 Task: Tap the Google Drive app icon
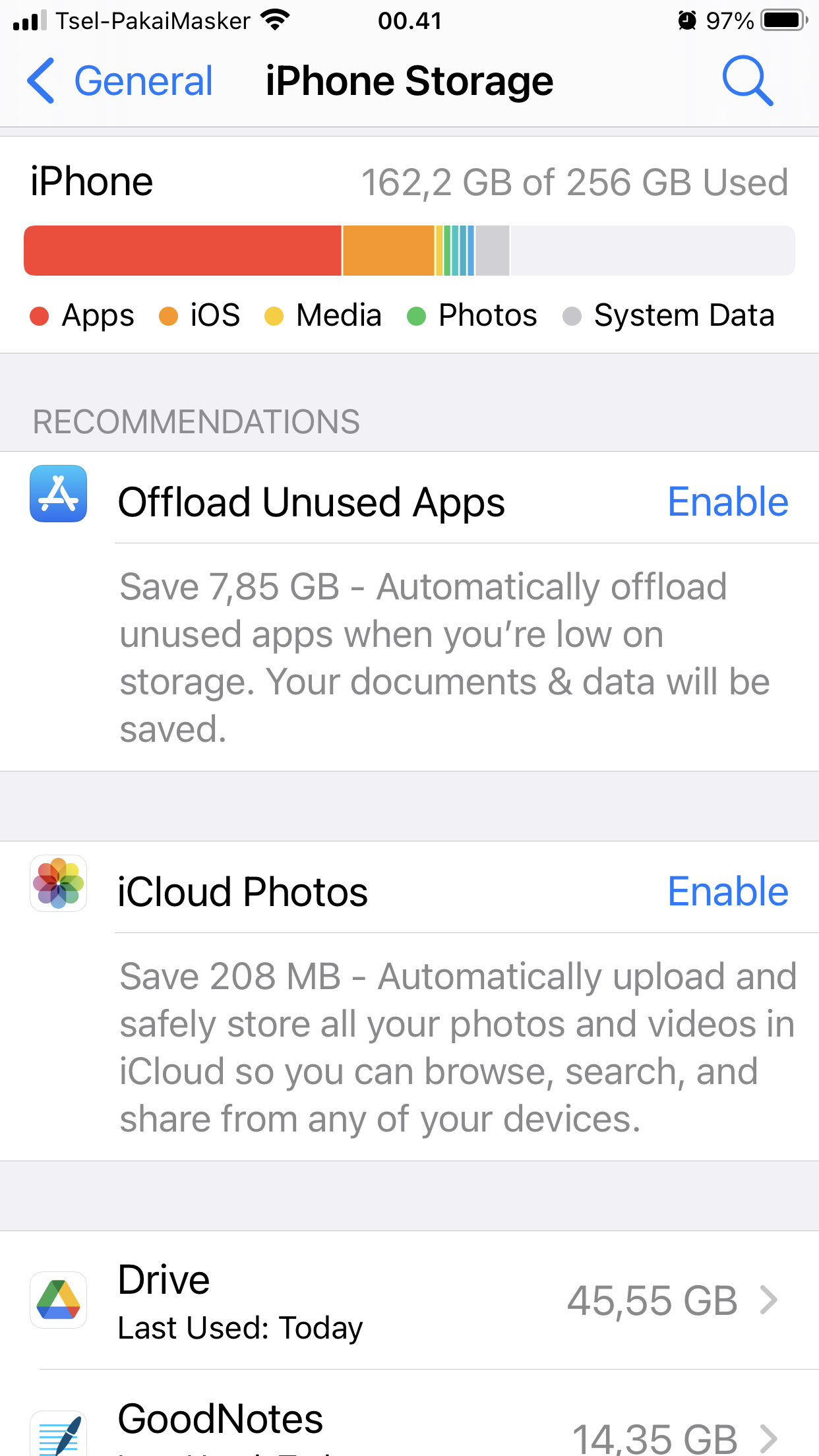58,1300
